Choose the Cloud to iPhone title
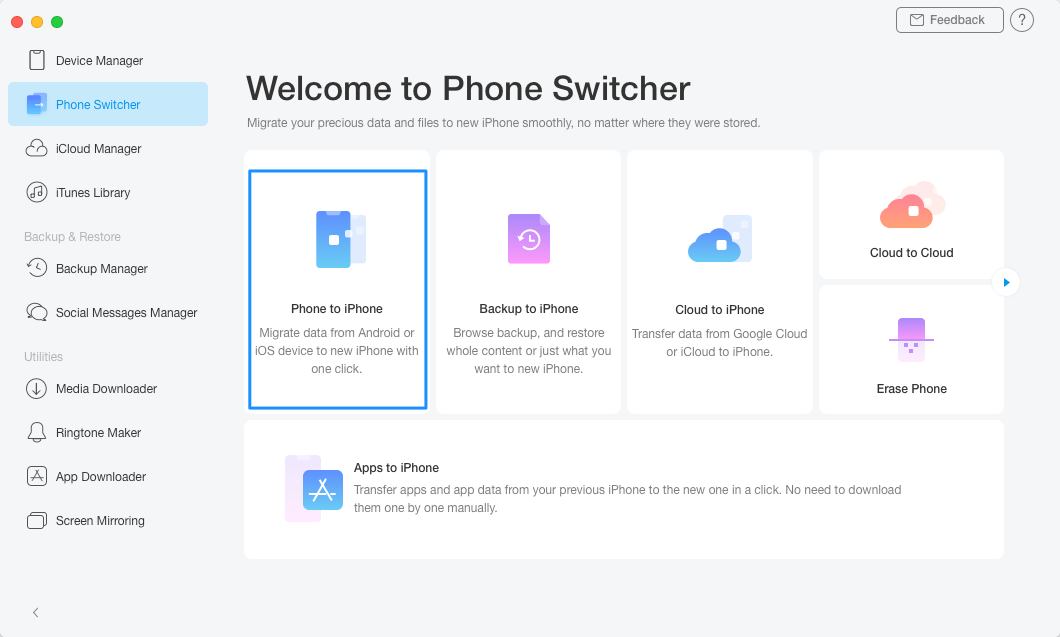Image resolution: width=1060 pixels, height=637 pixels. (720, 309)
